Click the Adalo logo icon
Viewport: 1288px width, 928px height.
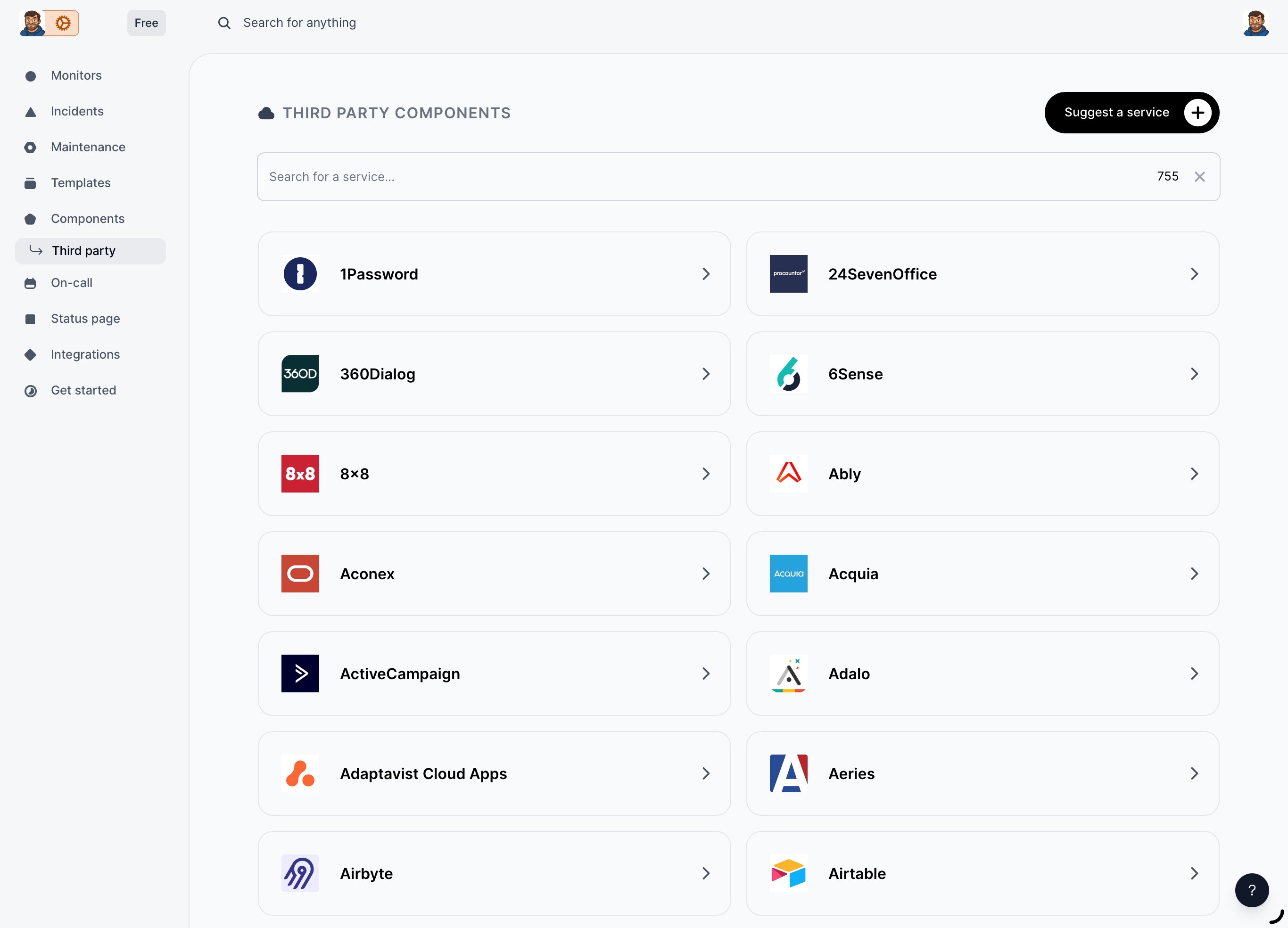click(788, 673)
